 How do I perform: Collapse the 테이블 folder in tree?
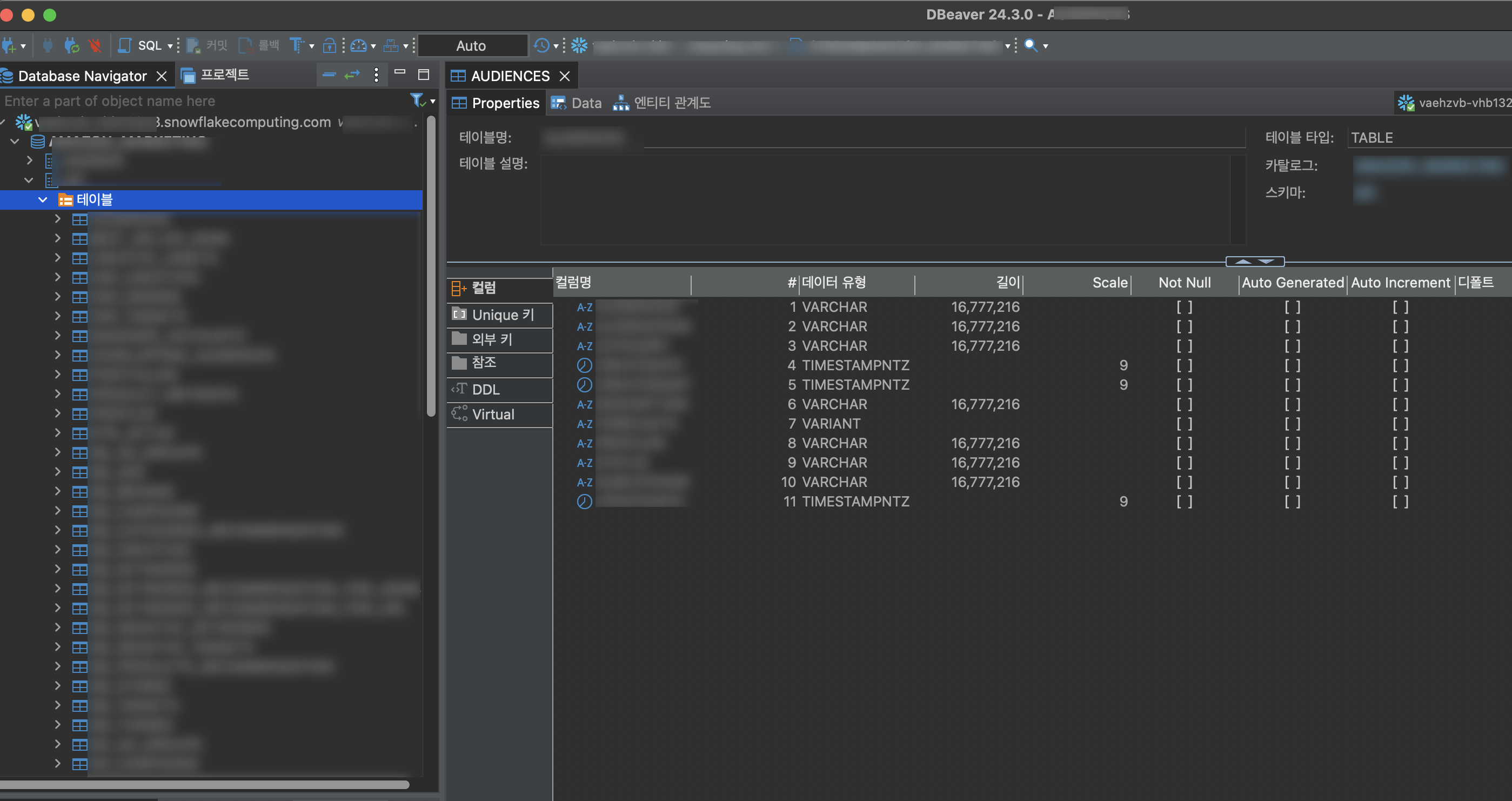point(43,199)
